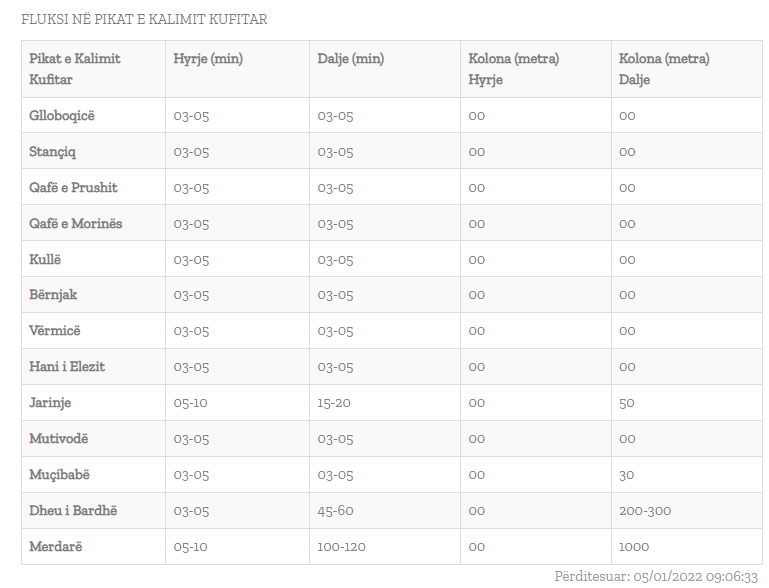Image resolution: width=769 pixels, height=588 pixels.
Task: Select the Dheu i Bardhë row label
Action: (x=73, y=511)
